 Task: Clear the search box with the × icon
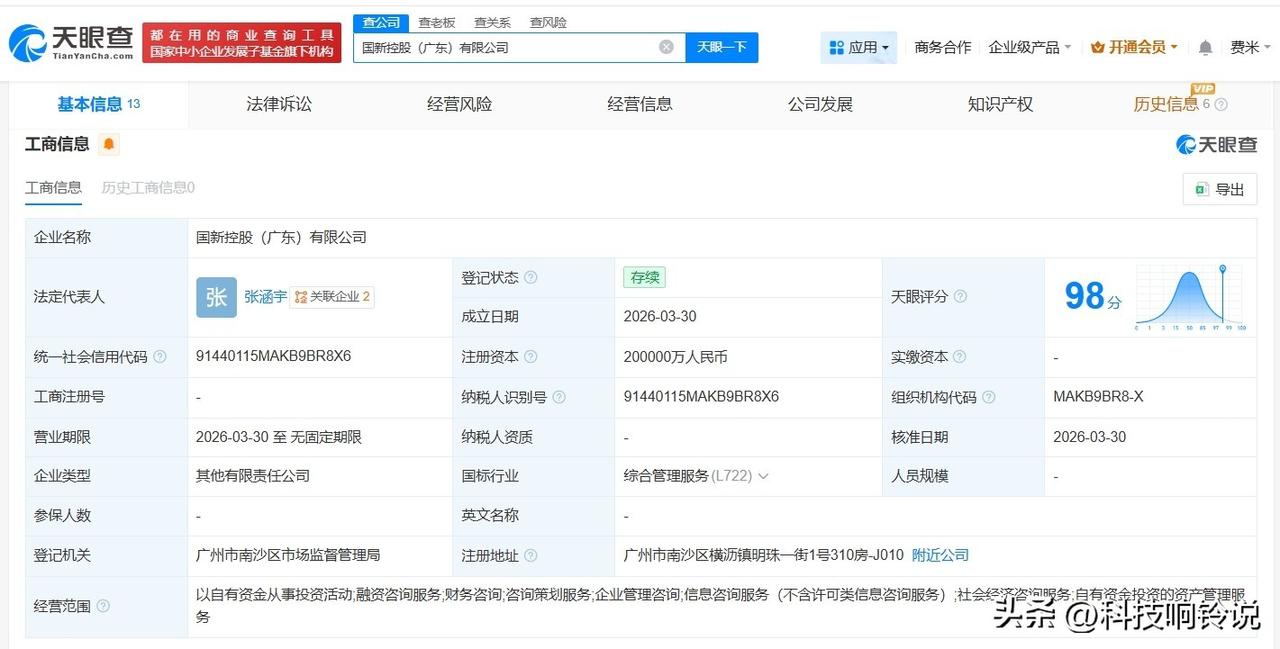[x=664, y=46]
